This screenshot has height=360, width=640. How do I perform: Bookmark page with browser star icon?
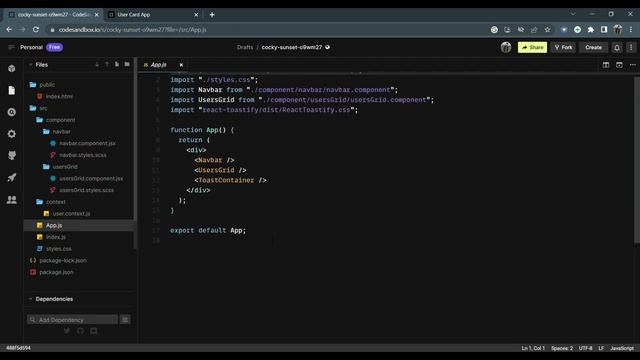point(547,29)
